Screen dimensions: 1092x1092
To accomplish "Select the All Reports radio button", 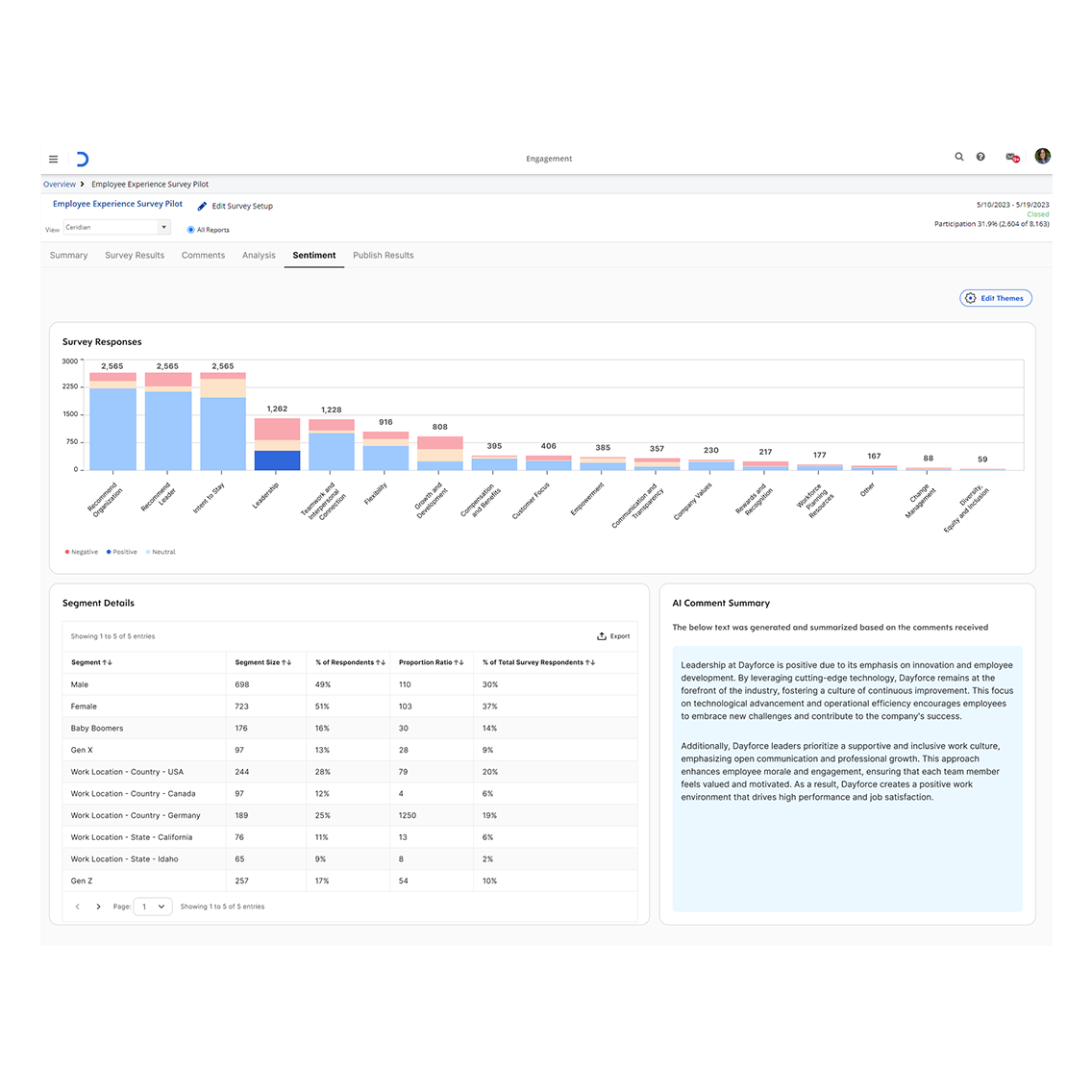I will point(190,230).
